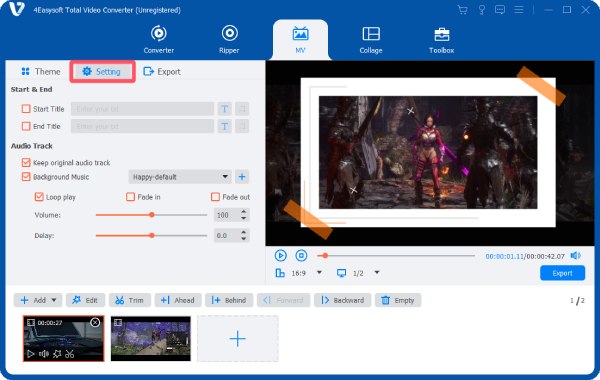Screen dimensions: 600x380
Task: Add a background music file with plus
Action: click(242, 176)
